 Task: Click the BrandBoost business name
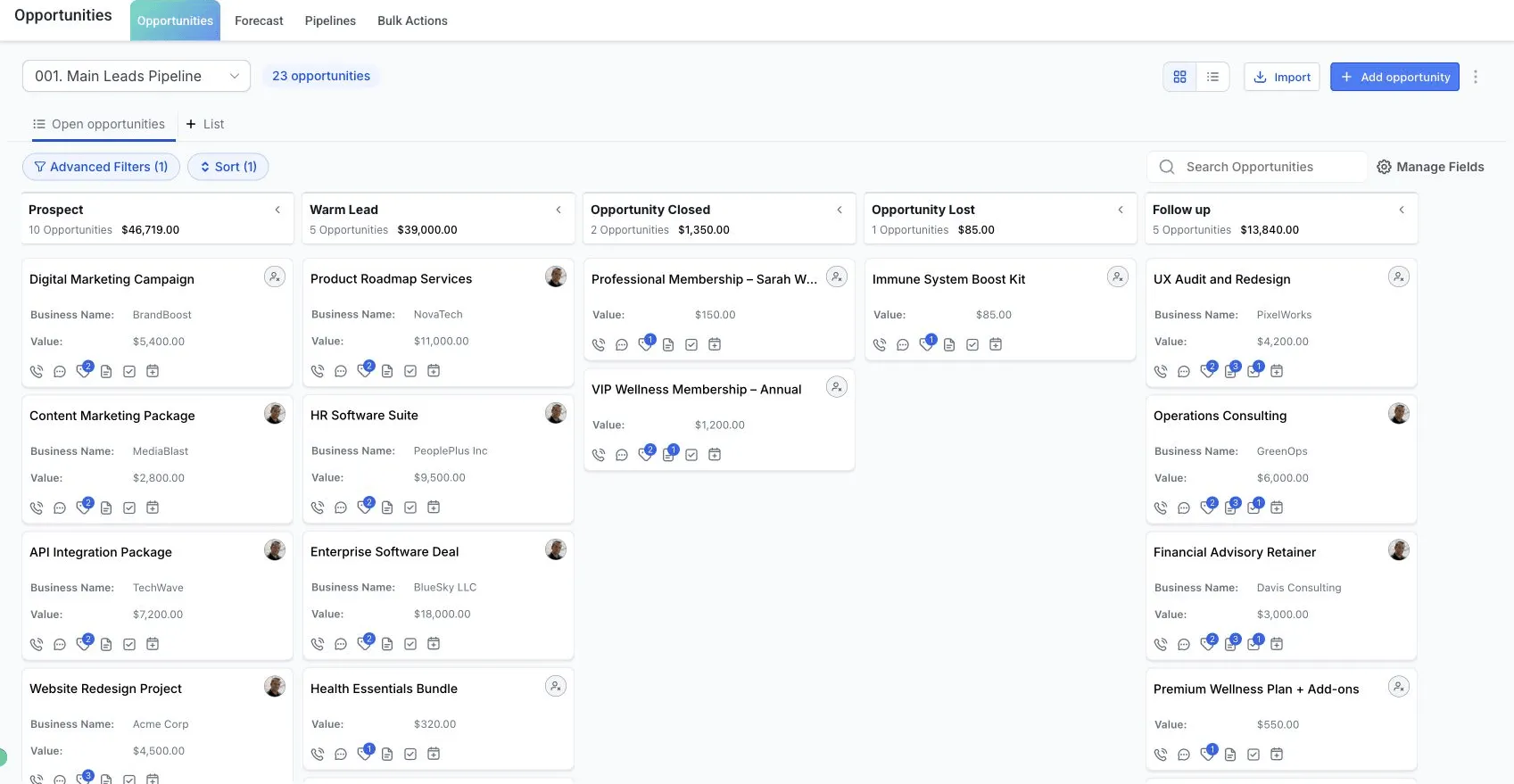(x=162, y=315)
